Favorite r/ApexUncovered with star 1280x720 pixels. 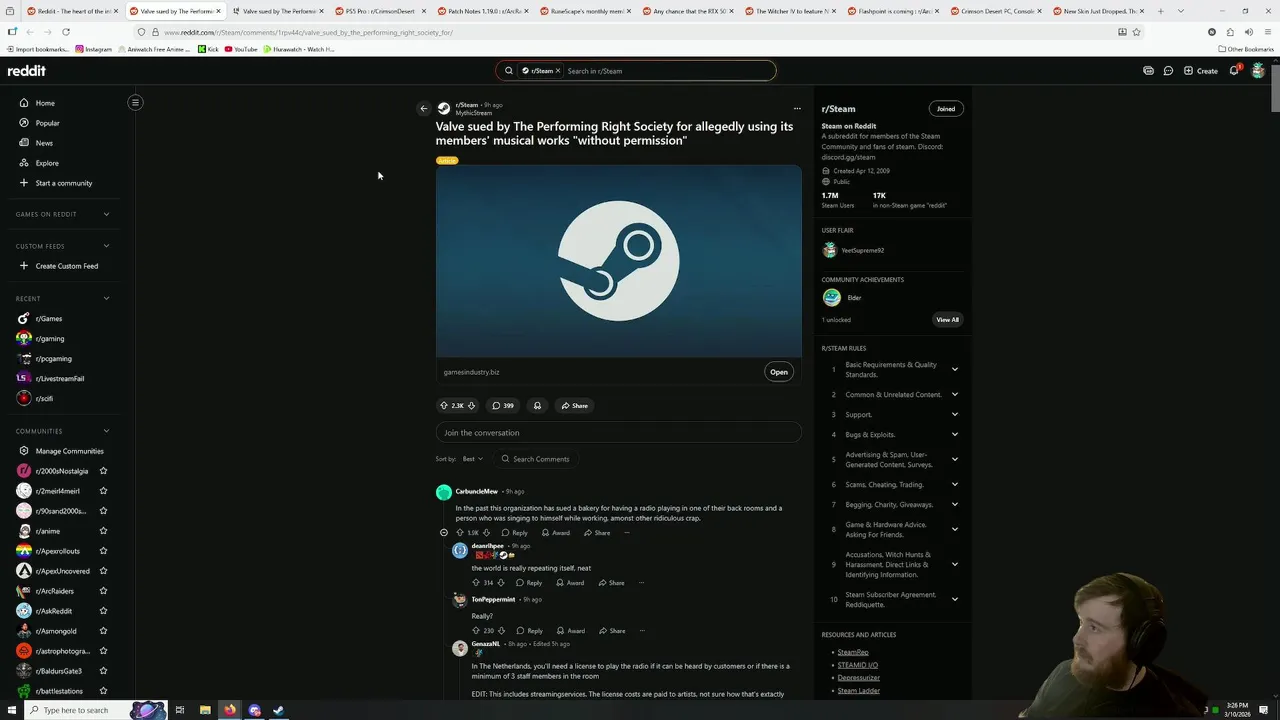[x=103, y=571]
